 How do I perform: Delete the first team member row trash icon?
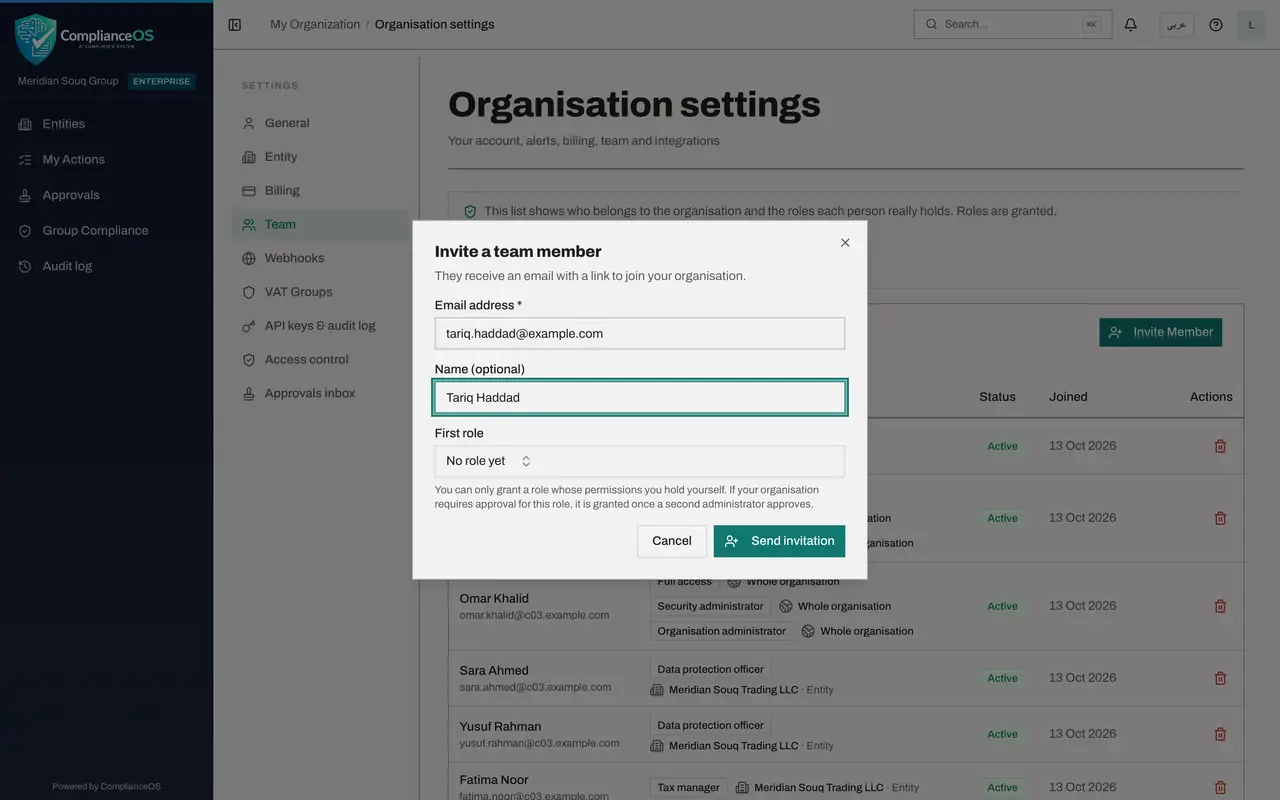tap(1220, 446)
